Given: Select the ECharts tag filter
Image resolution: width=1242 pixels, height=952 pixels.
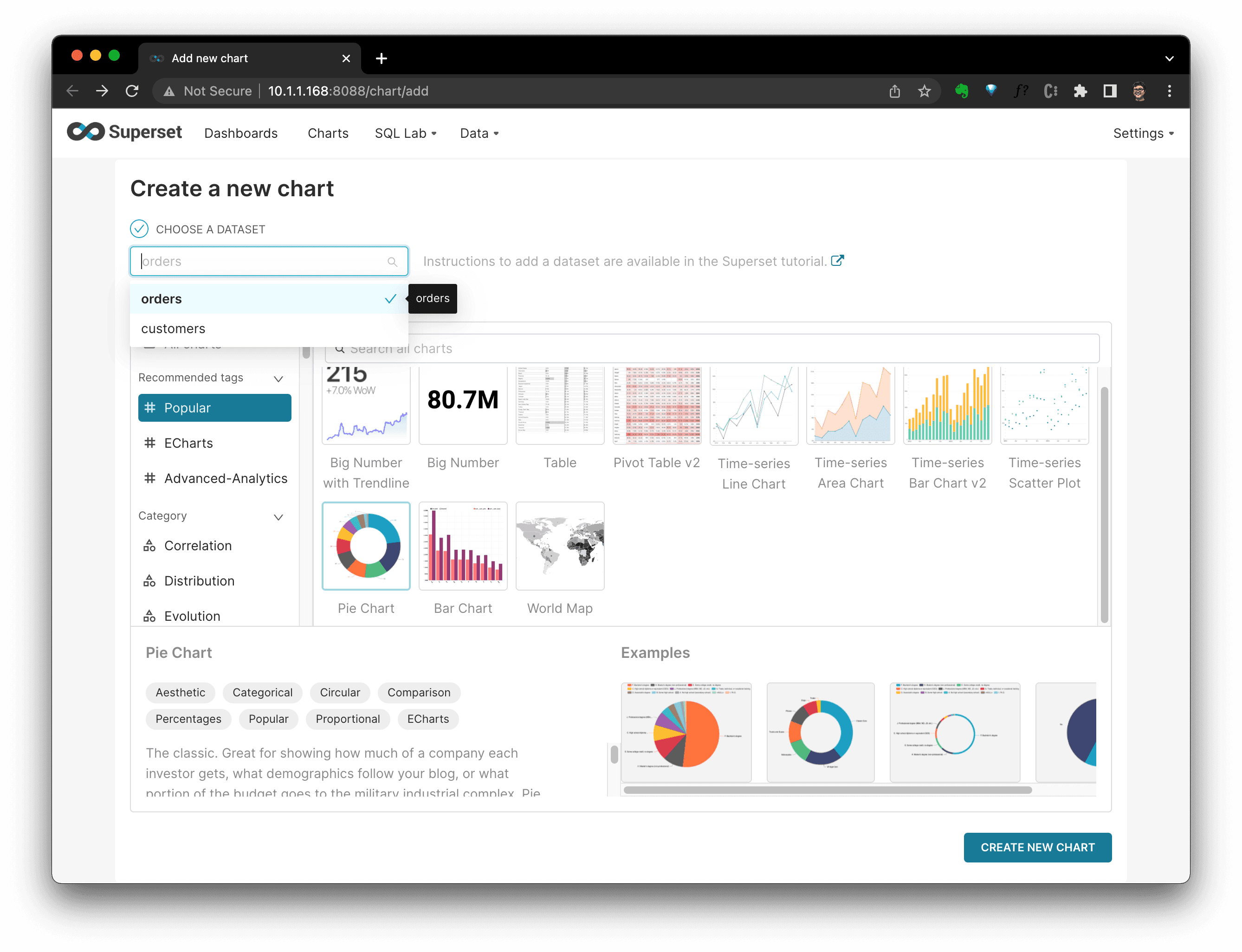Looking at the screenshot, I should [x=188, y=443].
